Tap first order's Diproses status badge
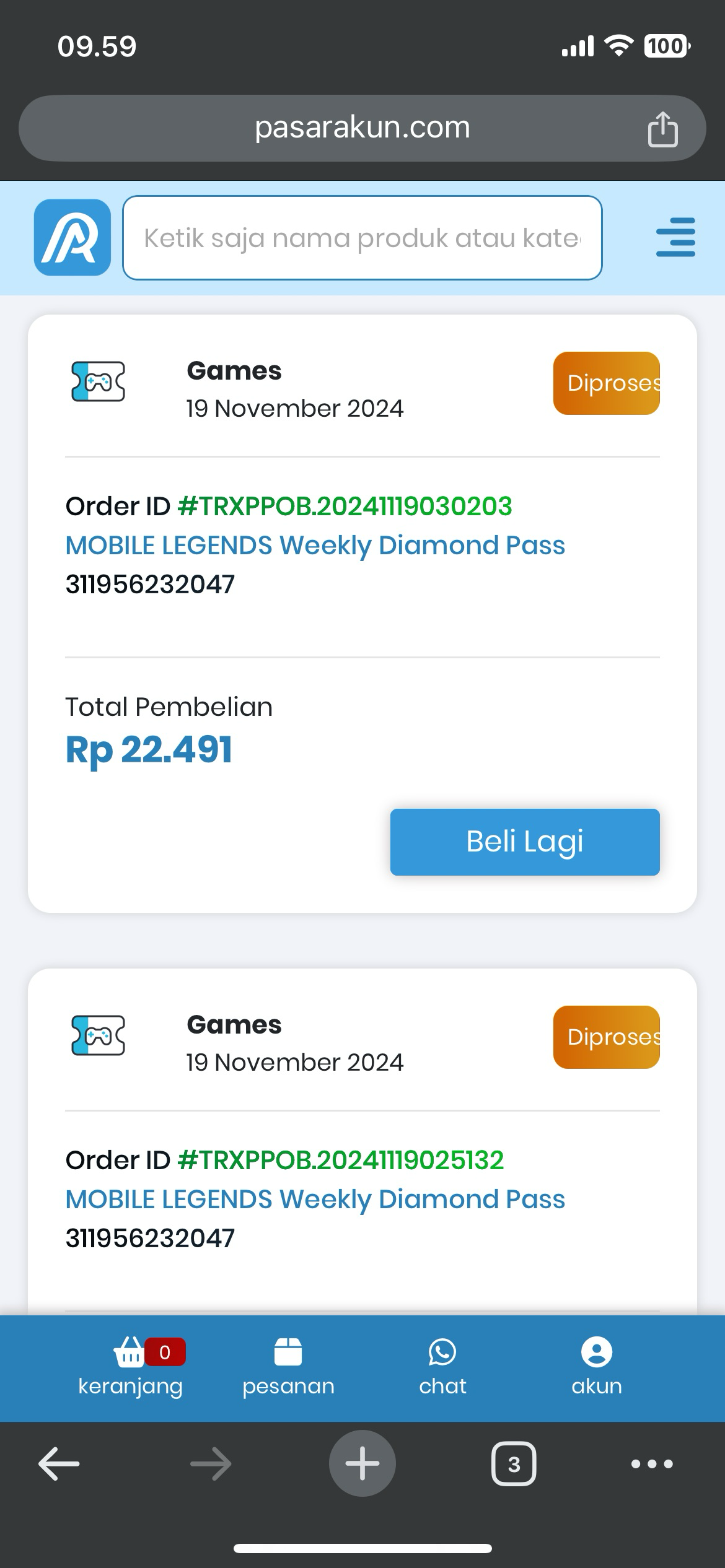This screenshot has width=725, height=1568. 606,383
